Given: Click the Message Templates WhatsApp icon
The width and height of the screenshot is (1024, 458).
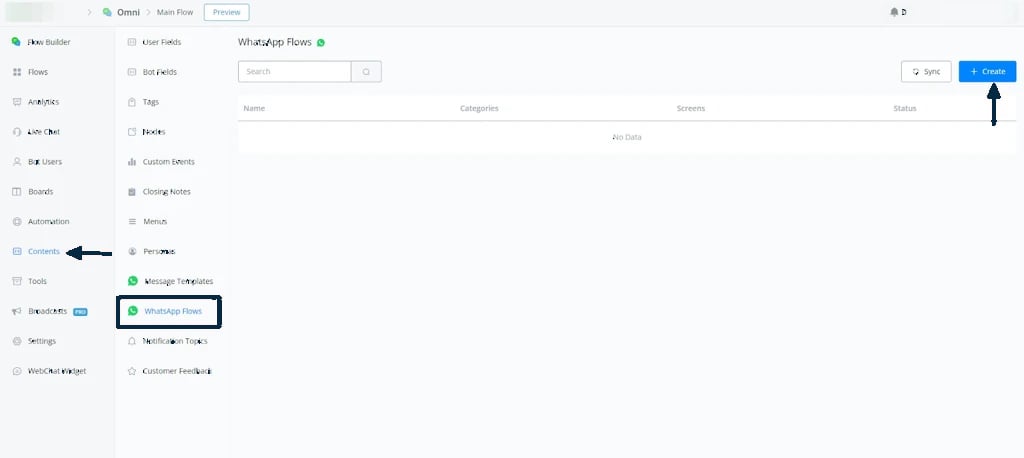Looking at the screenshot, I should pyautogui.click(x=133, y=281).
